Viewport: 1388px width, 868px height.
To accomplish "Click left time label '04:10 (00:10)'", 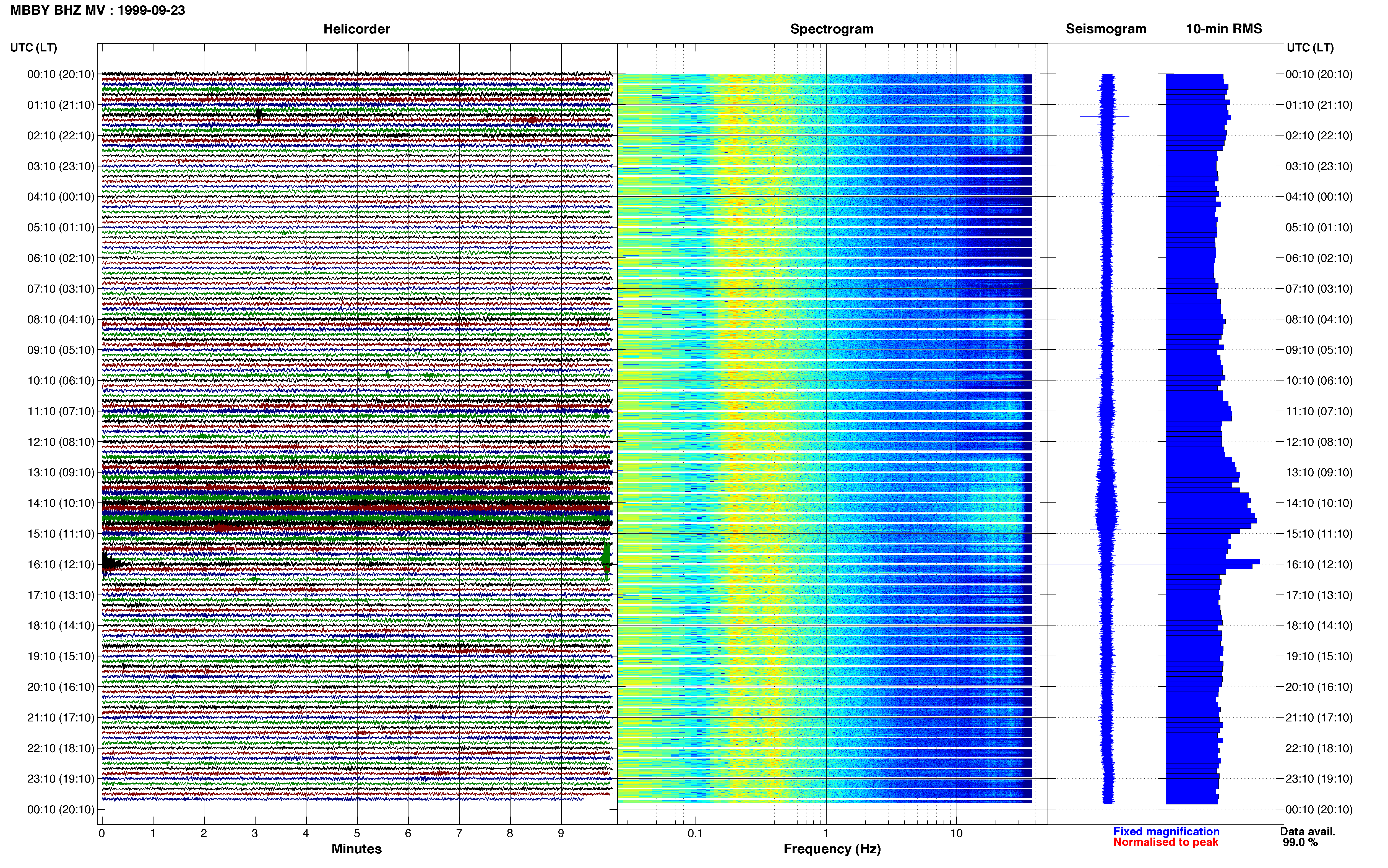I will (x=61, y=197).
